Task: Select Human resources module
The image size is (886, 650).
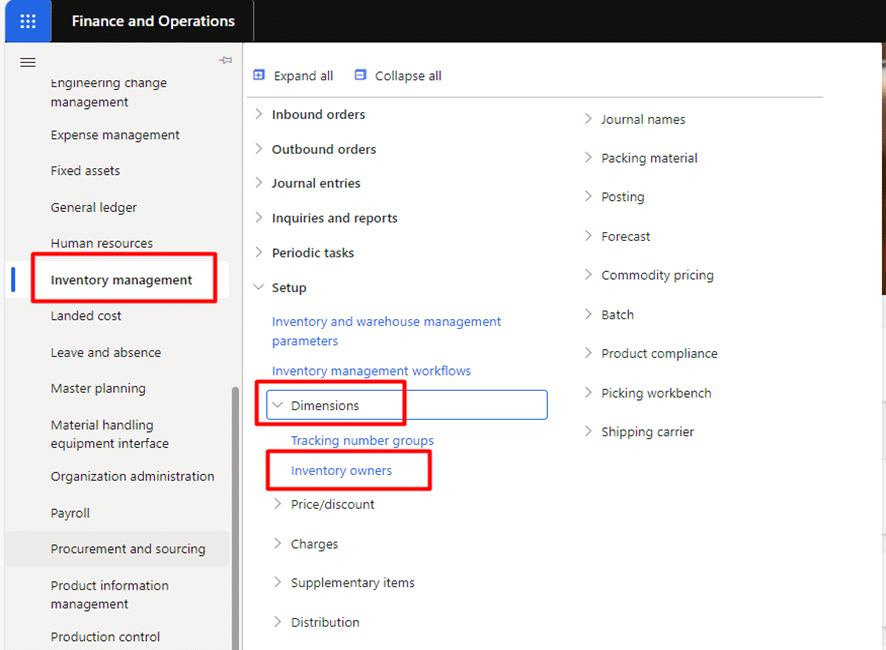Action: pyautogui.click(x=102, y=243)
